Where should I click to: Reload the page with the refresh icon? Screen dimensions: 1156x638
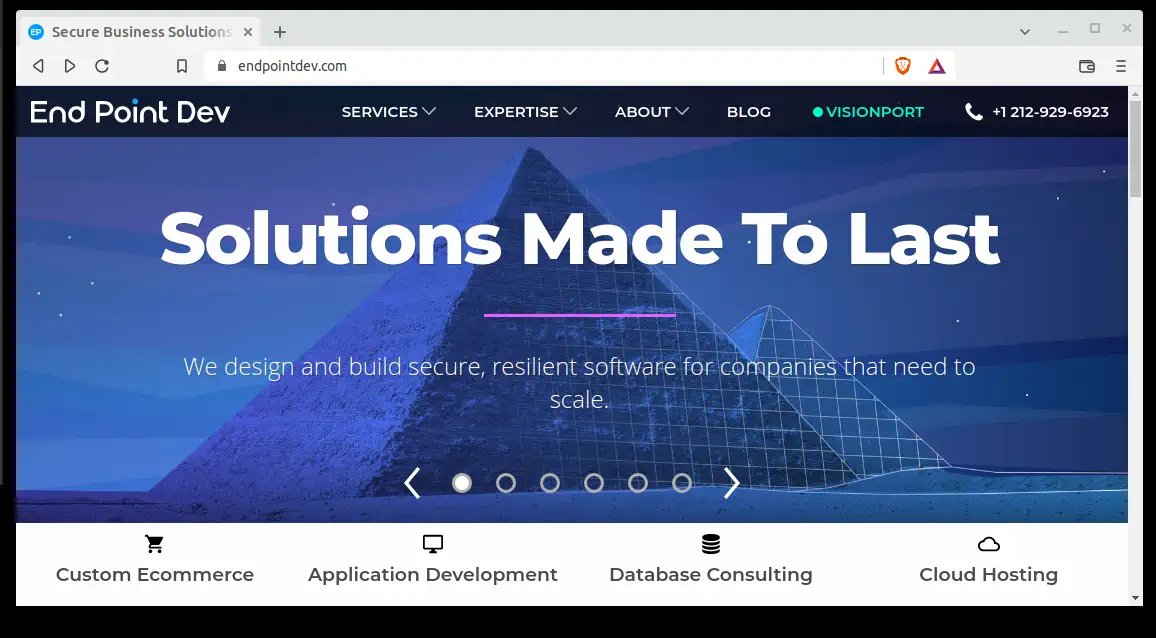click(102, 66)
